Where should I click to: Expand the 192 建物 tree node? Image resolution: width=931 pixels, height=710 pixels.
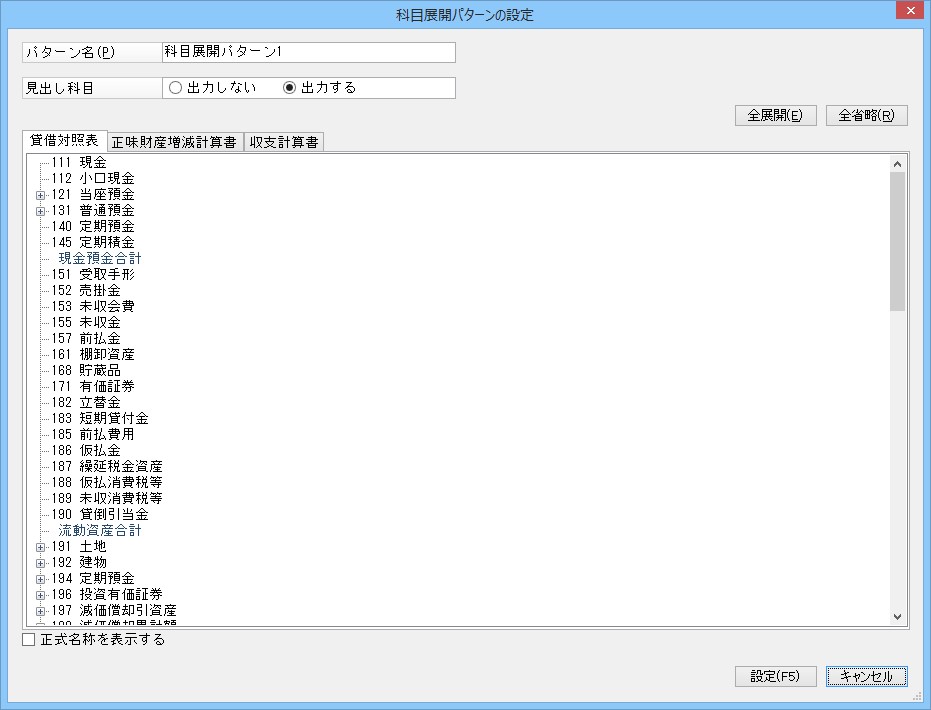point(41,563)
